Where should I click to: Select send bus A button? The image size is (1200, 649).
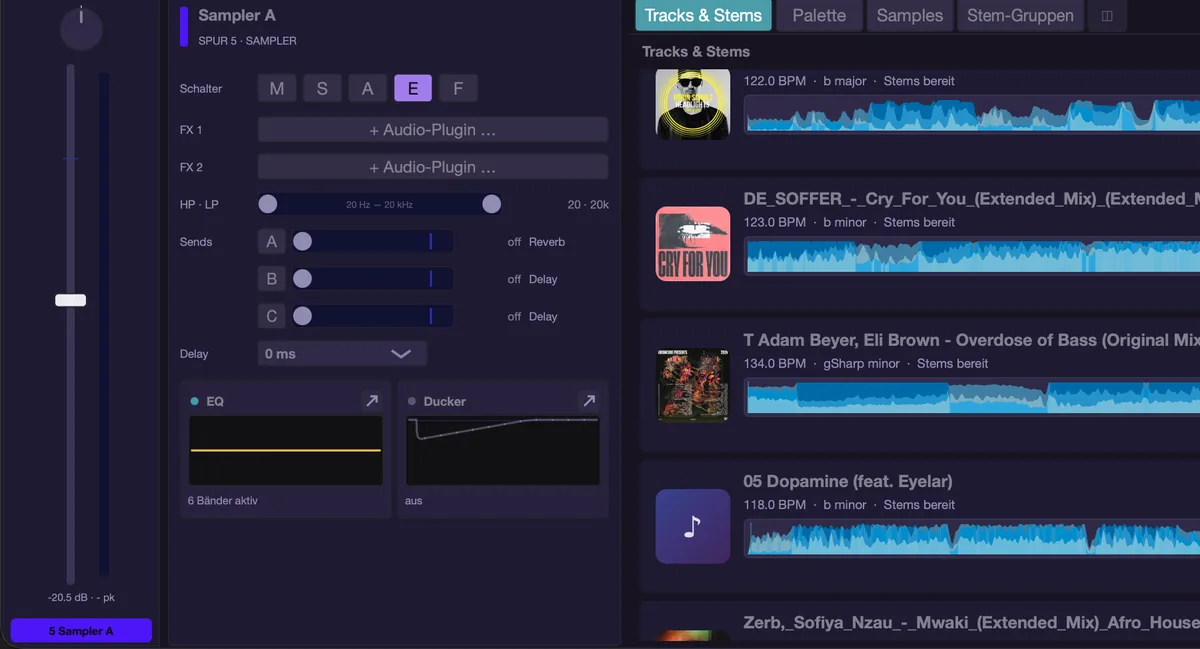coord(271,242)
